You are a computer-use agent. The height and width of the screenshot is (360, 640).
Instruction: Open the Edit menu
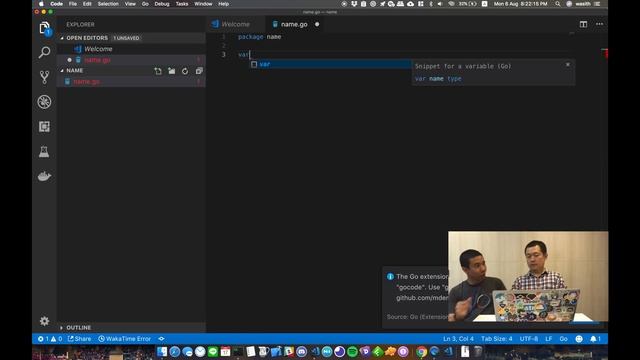click(x=87, y=4)
